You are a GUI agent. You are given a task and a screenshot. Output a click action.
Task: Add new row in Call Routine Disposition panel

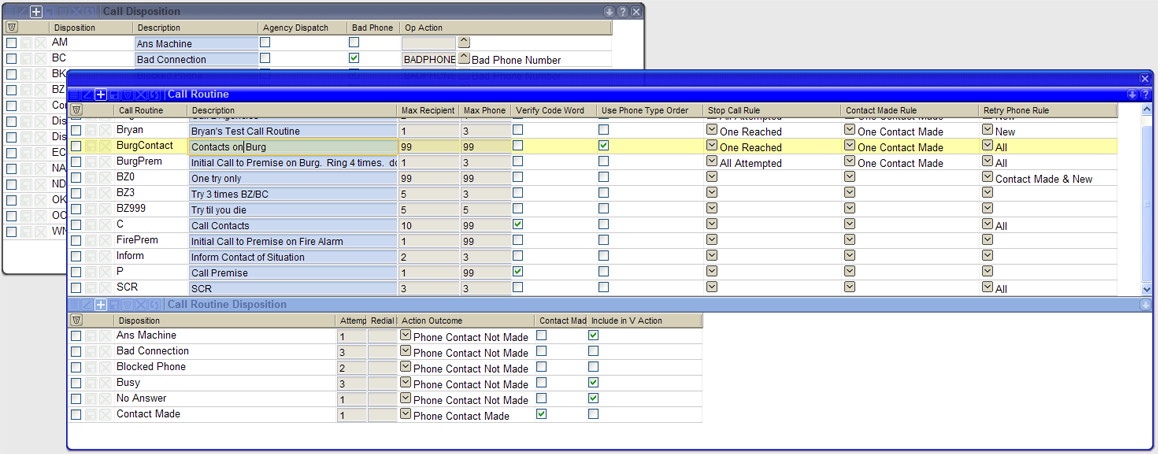click(101, 304)
